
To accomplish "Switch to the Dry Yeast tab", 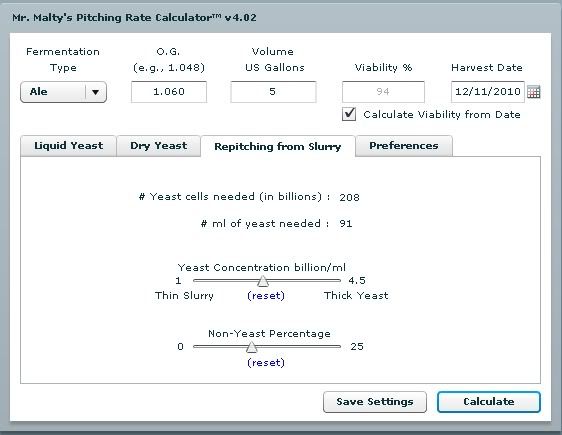I will pyautogui.click(x=158, y=146).
